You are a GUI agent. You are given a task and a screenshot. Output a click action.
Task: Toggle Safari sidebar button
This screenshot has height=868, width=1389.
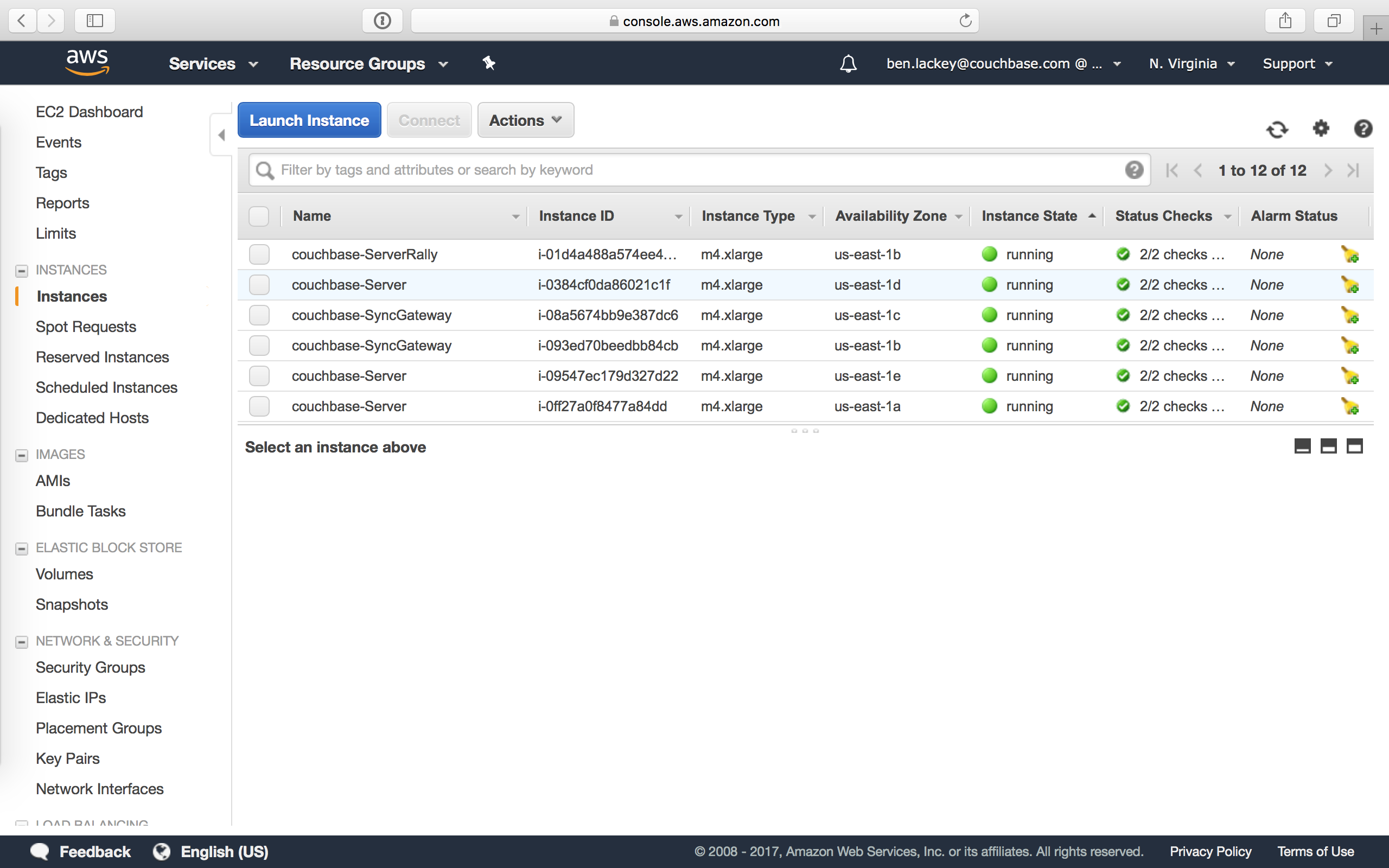pyautogui.click(x=95, y=21)
